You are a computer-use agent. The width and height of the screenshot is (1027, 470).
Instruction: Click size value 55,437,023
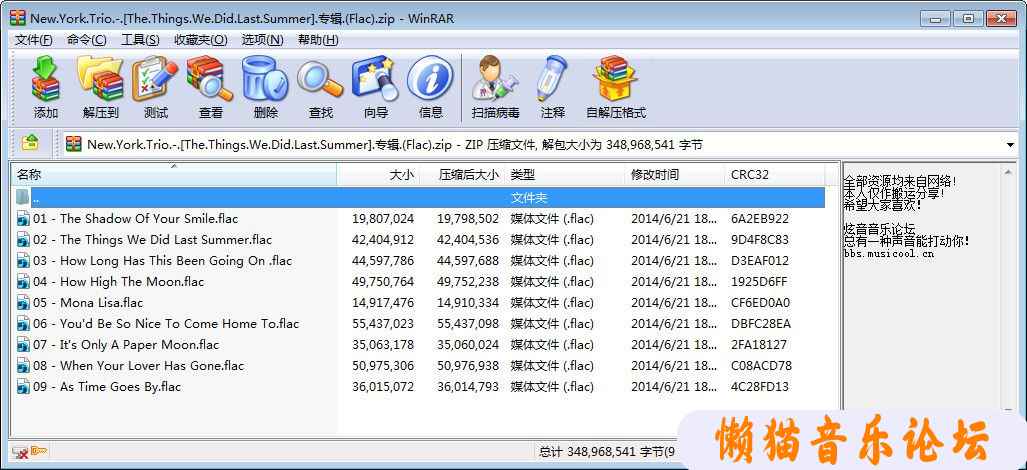coord(383,323)
